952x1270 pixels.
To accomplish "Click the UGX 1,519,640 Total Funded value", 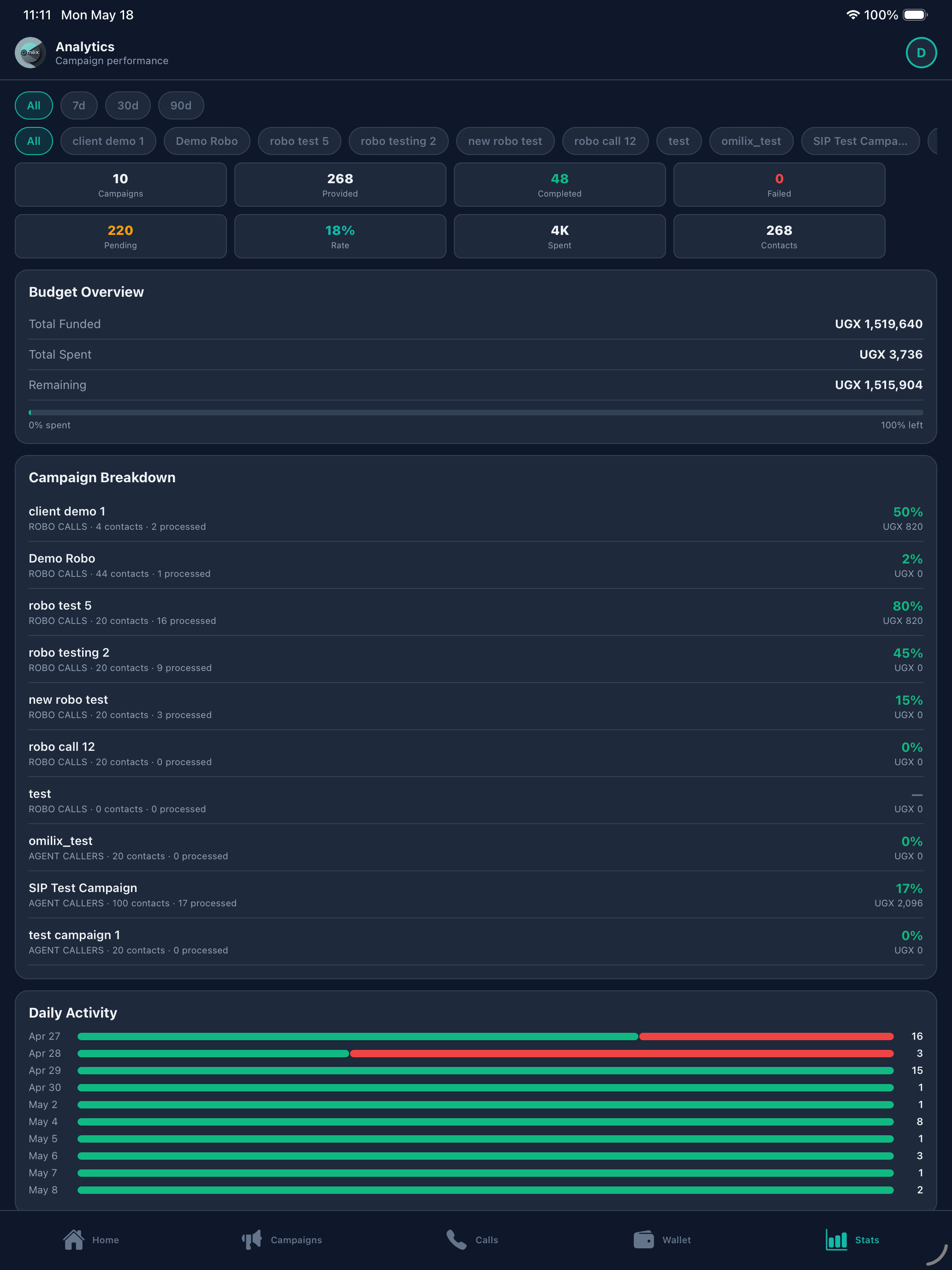I will 879,324.
